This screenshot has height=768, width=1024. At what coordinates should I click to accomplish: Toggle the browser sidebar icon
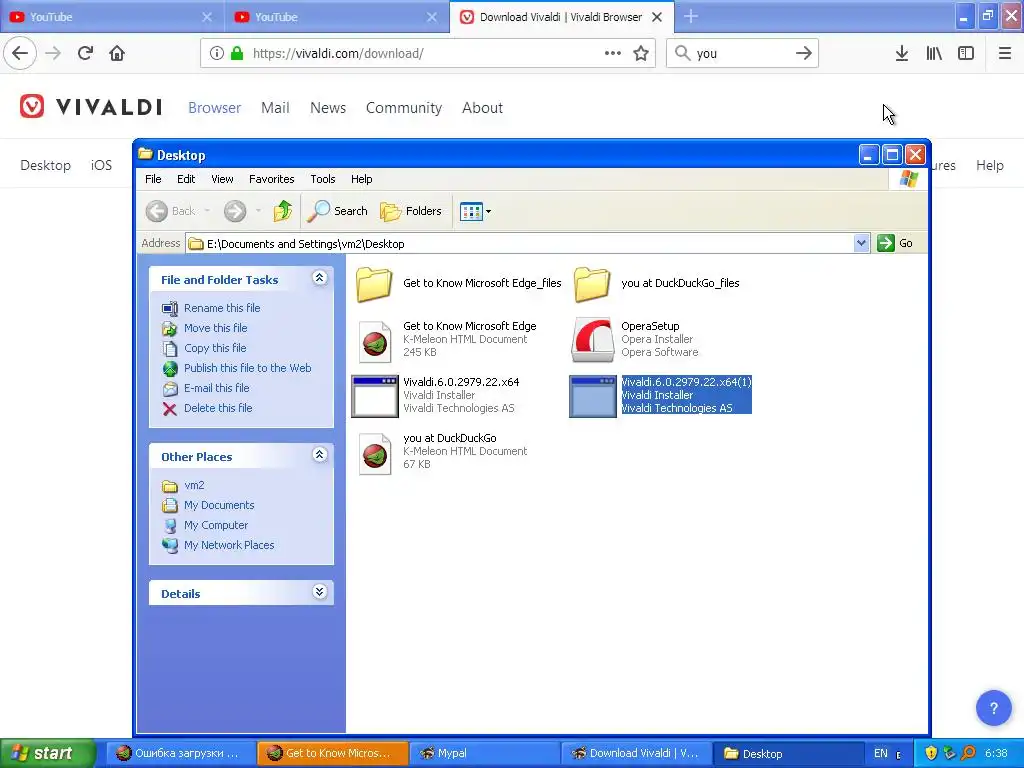point(966,53)
